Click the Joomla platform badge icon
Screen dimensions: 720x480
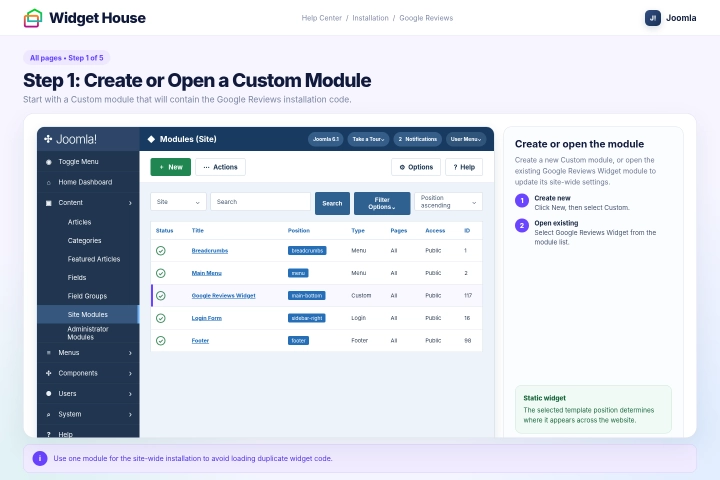click(x=652, y=18)
